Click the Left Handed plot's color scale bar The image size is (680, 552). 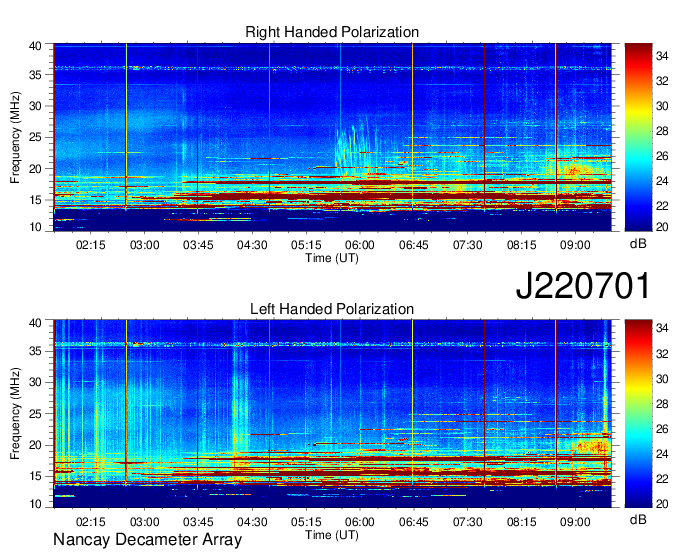(638, 414)
